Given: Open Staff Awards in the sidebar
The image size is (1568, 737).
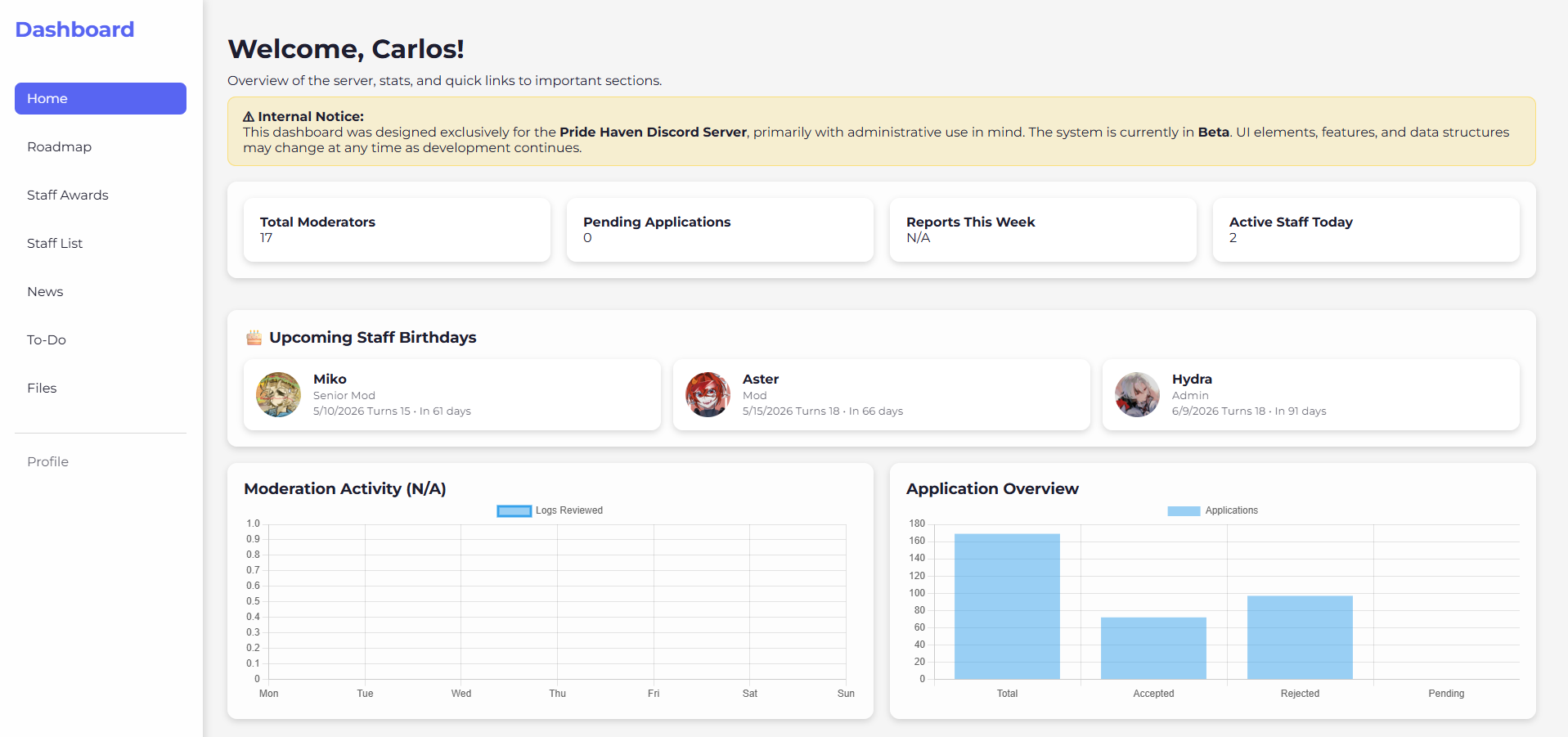Looking at the screenshot, I should tap(68, 195).
